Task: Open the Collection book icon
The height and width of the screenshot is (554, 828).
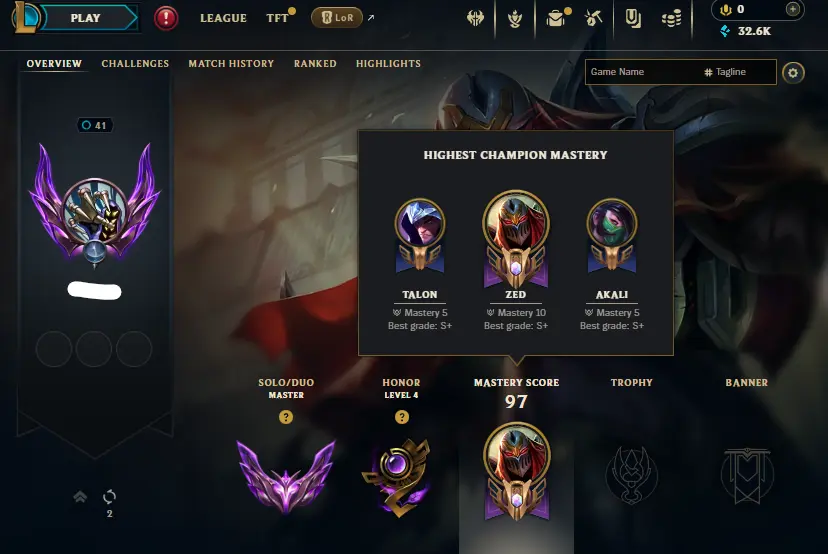Action: point(633,18)
